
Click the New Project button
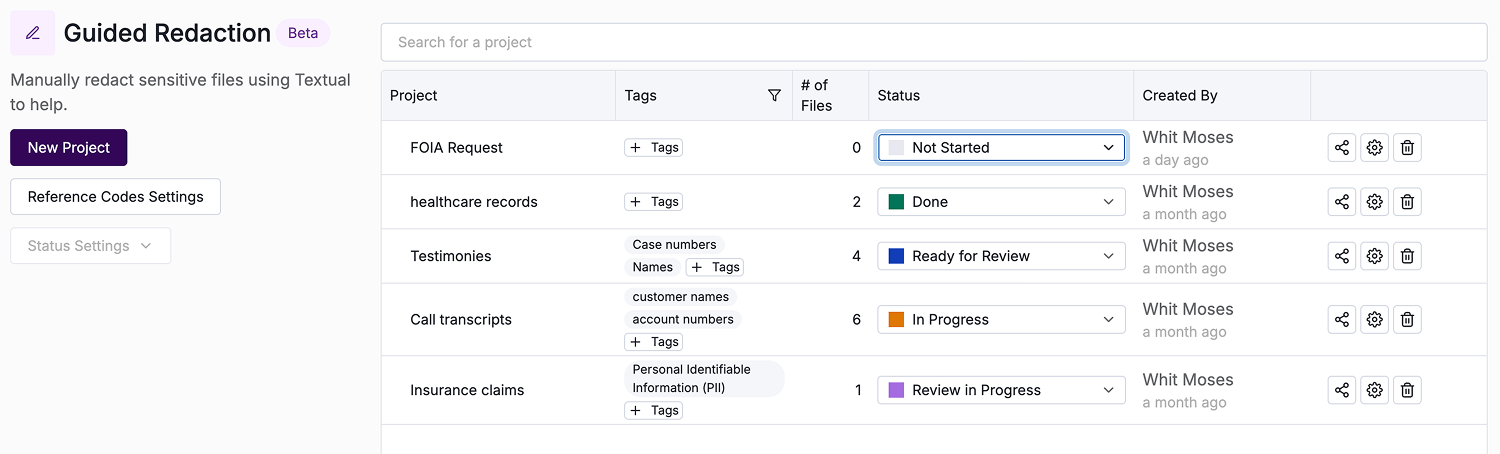[x=69, y=148]
